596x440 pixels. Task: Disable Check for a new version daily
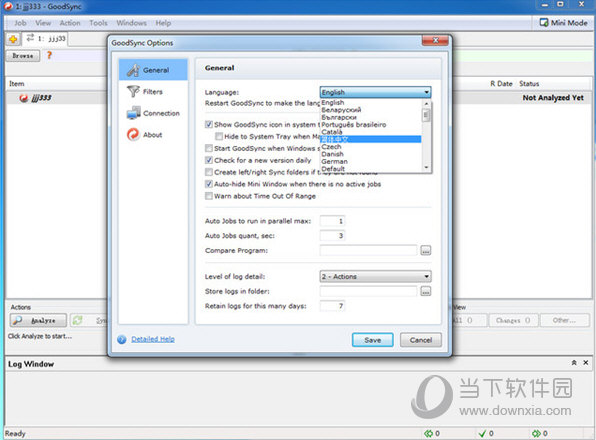pos(209,160)
